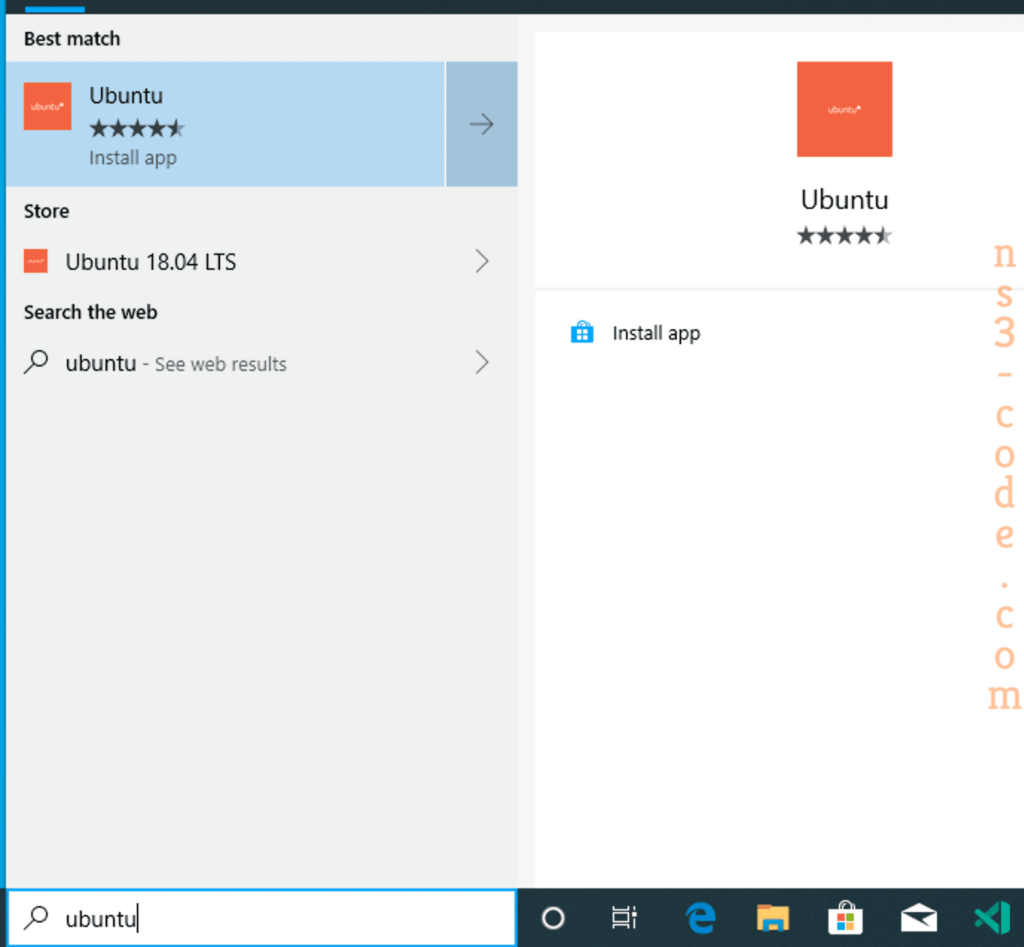Open Microsoft Store from taskbar
This screenshot has height=947, width=1024.
[x=846, y=918]
